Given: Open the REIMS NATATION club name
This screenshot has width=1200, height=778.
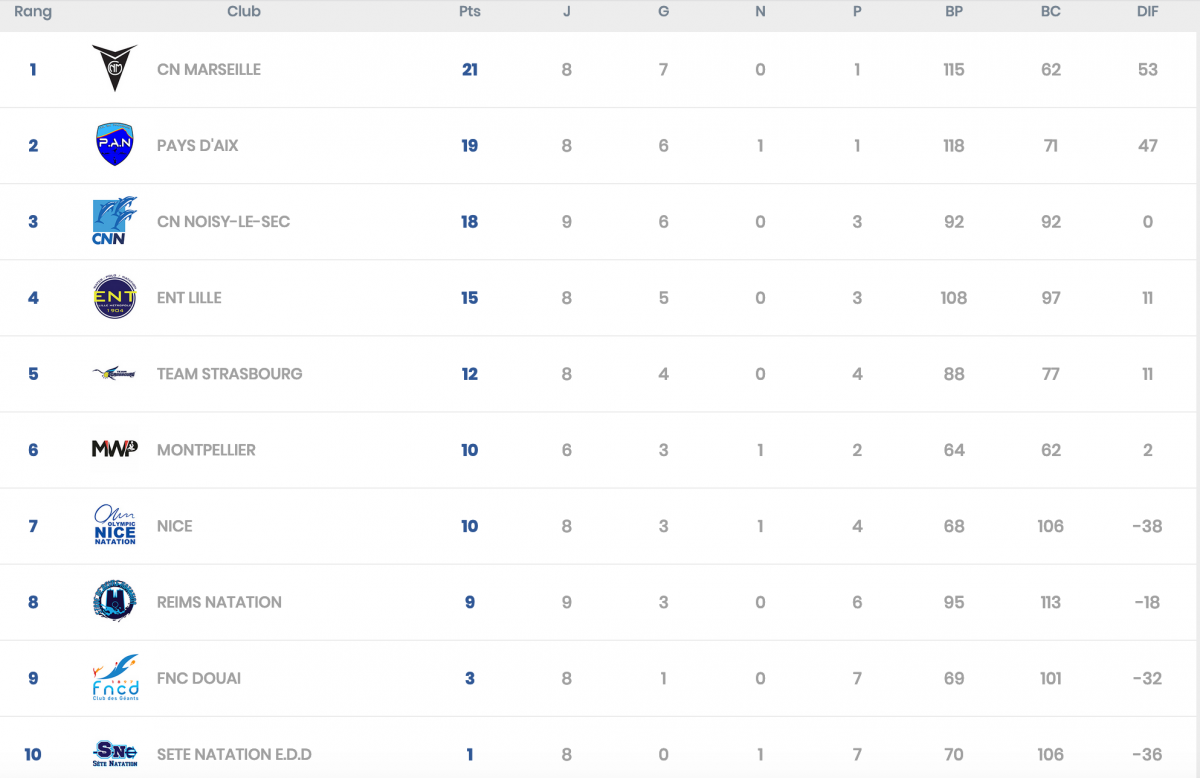Looking at the screenshot, I should (219, 602).
